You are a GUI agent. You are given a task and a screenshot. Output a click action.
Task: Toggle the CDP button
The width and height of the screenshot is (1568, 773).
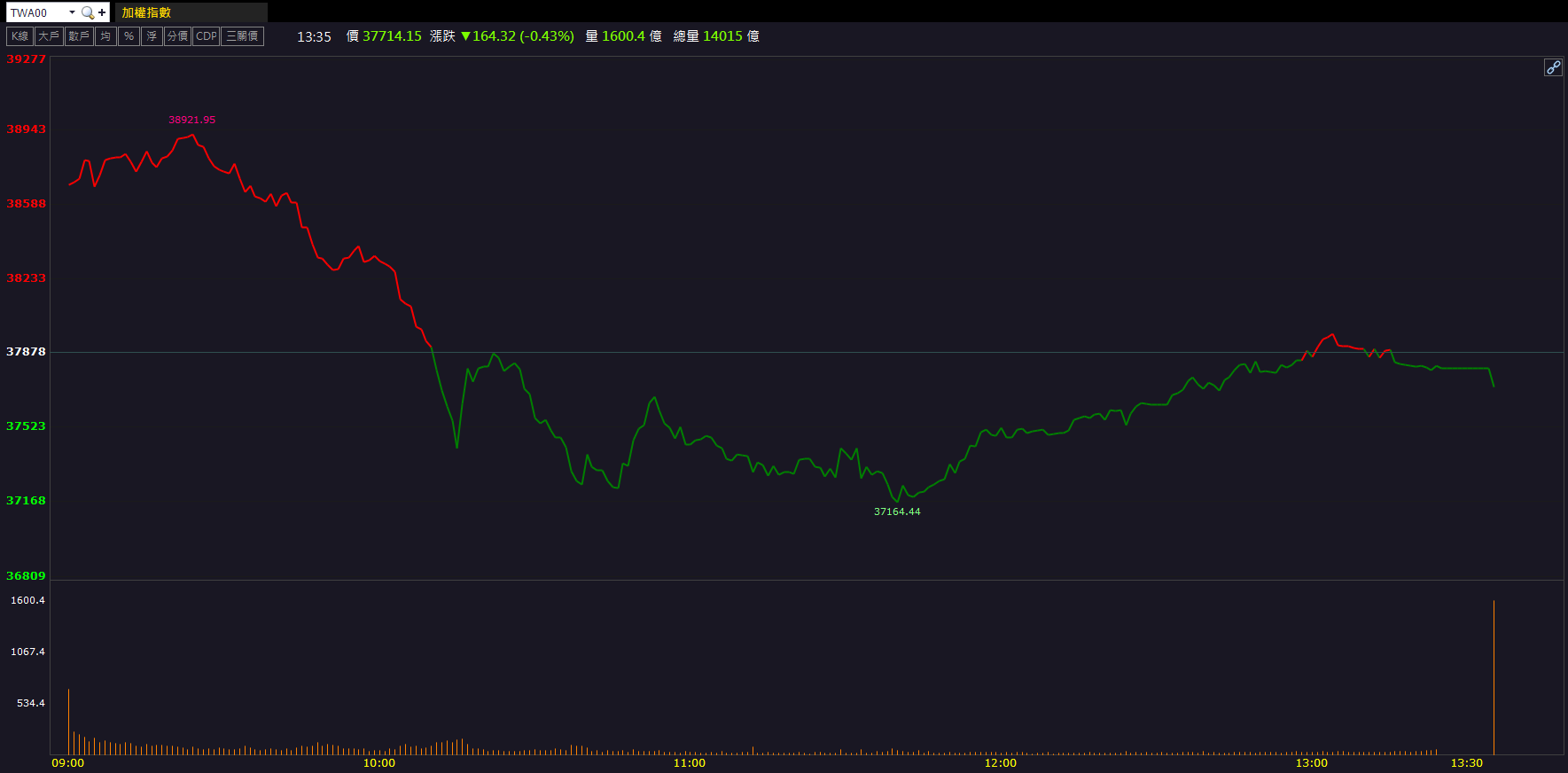pos(207,36)
